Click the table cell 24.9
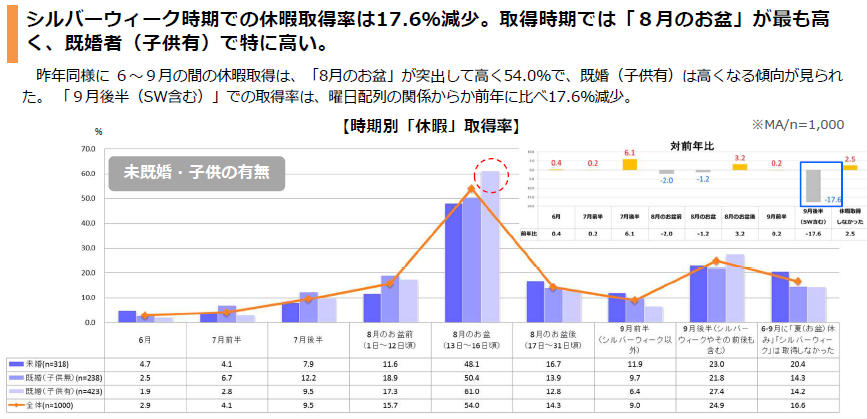This screenshot has width=867, height=419. [x=715, y=406]
